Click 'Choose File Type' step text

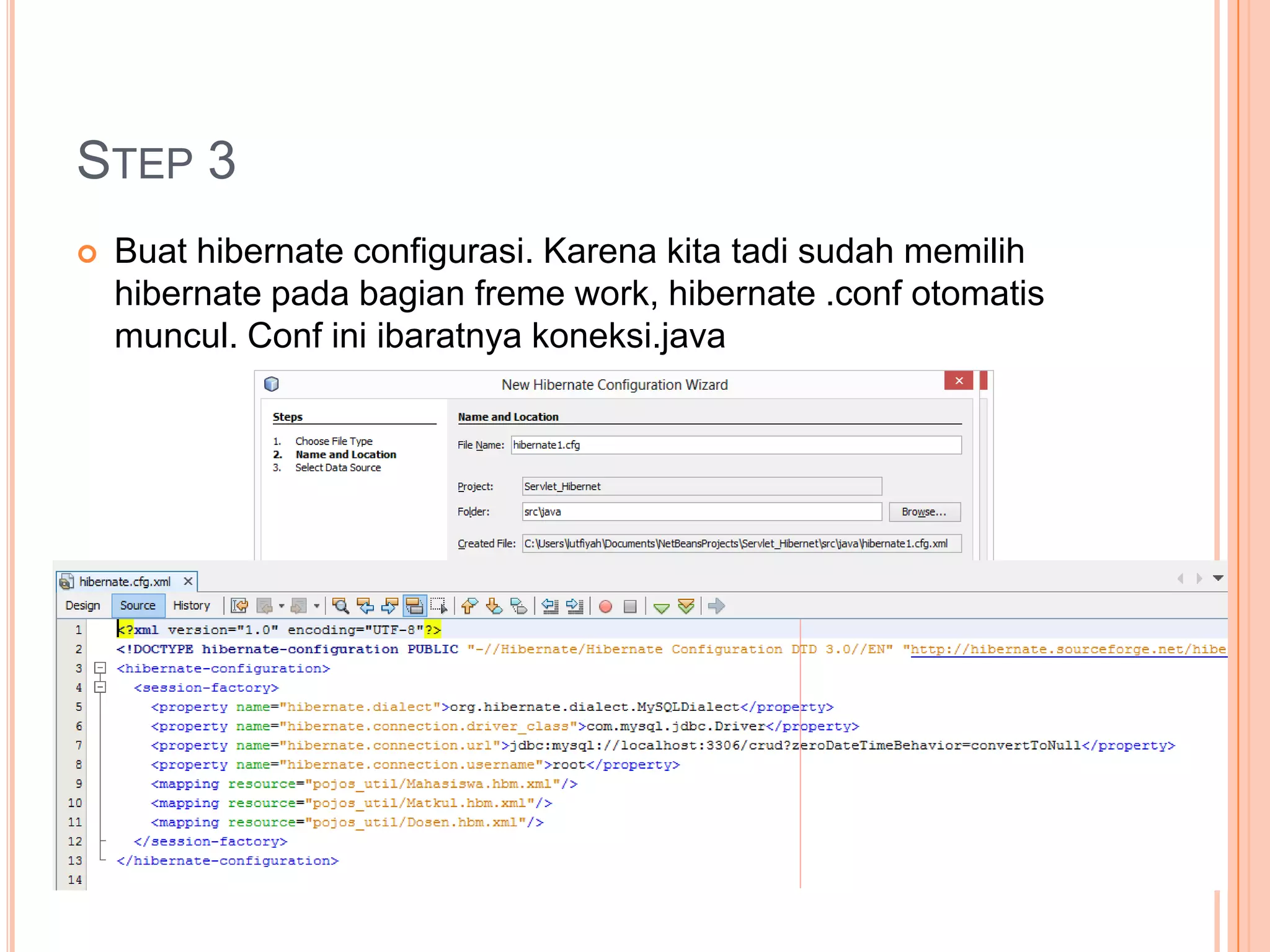[334, 441]
